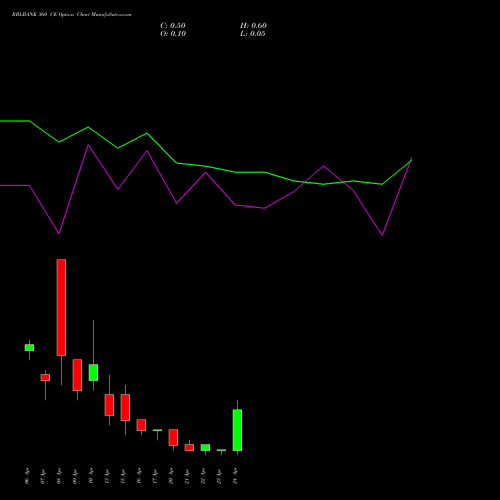
Task: Select the red candlestick for 09 Apr
Action: point(77,375)
